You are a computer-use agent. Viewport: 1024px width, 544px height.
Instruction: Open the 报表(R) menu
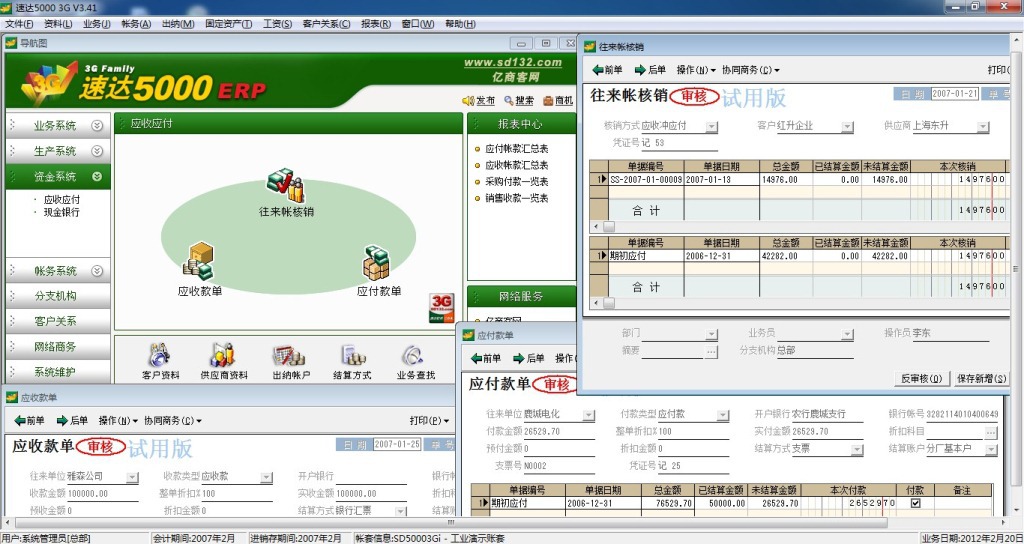point(376,24)
